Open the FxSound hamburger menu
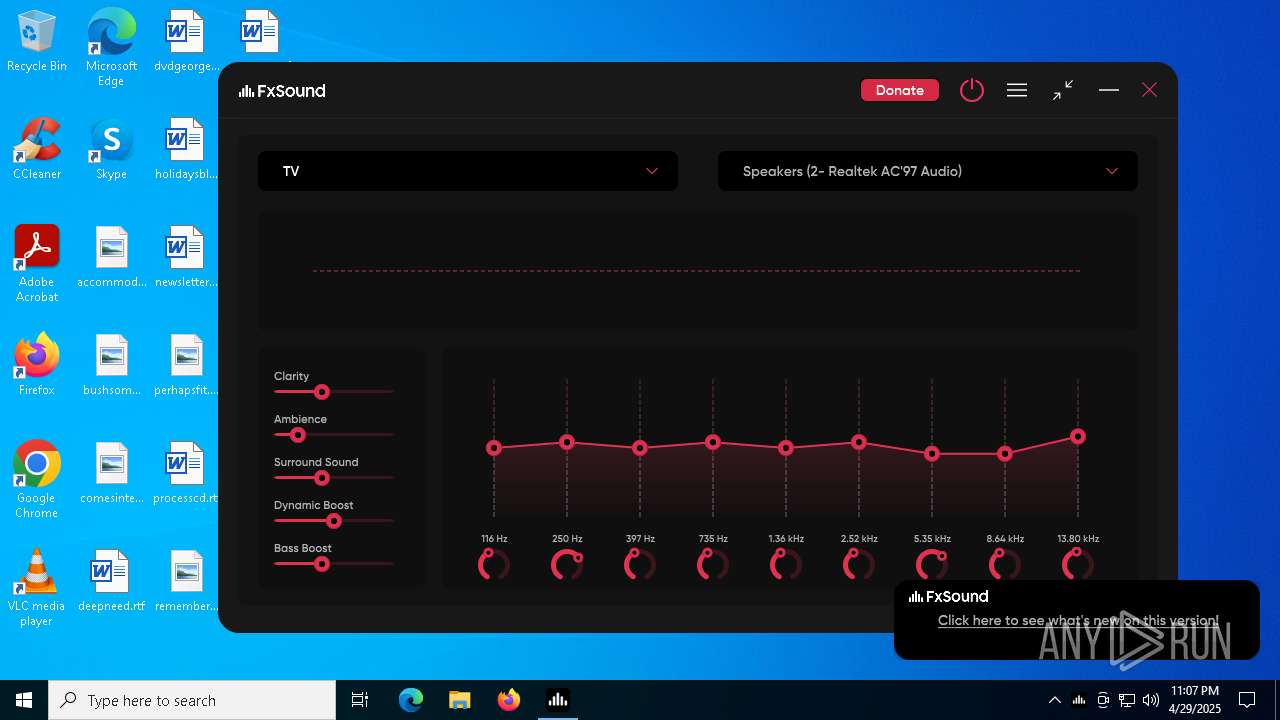The width and height of the screenshot is (1280, 720). (1017, 90)
